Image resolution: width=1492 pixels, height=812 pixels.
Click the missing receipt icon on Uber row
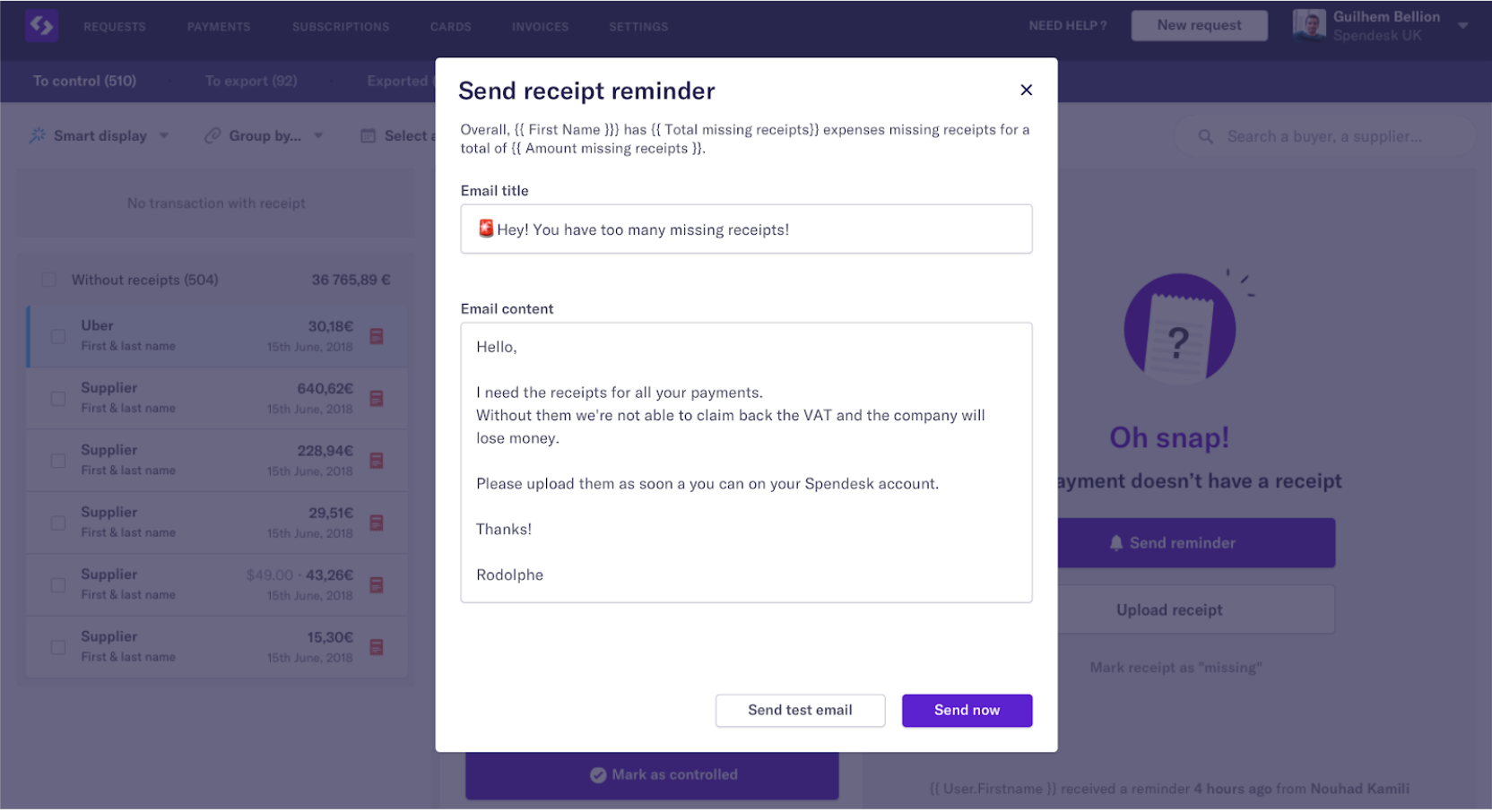pyautogui.click(x=377, y=336)
